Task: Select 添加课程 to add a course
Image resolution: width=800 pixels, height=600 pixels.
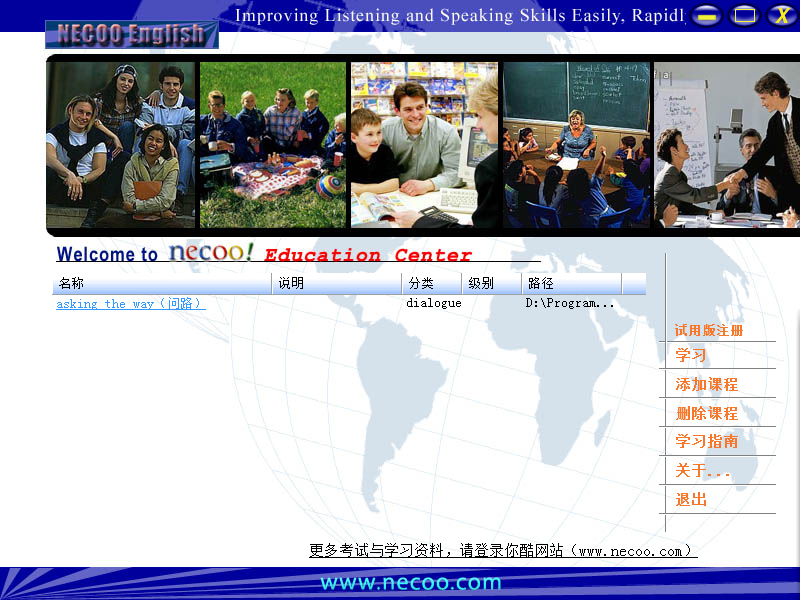Action: pos(707,384)
